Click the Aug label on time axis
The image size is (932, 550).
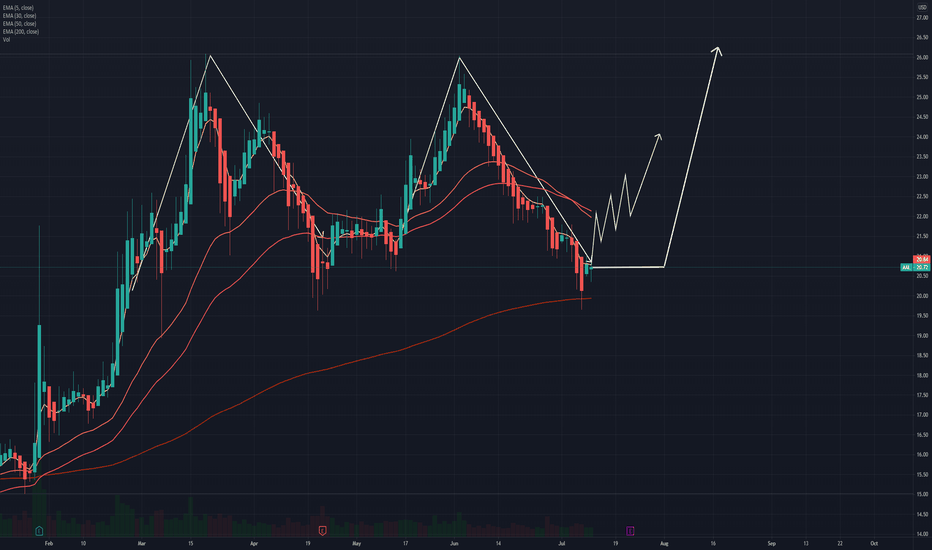(664, 543)
